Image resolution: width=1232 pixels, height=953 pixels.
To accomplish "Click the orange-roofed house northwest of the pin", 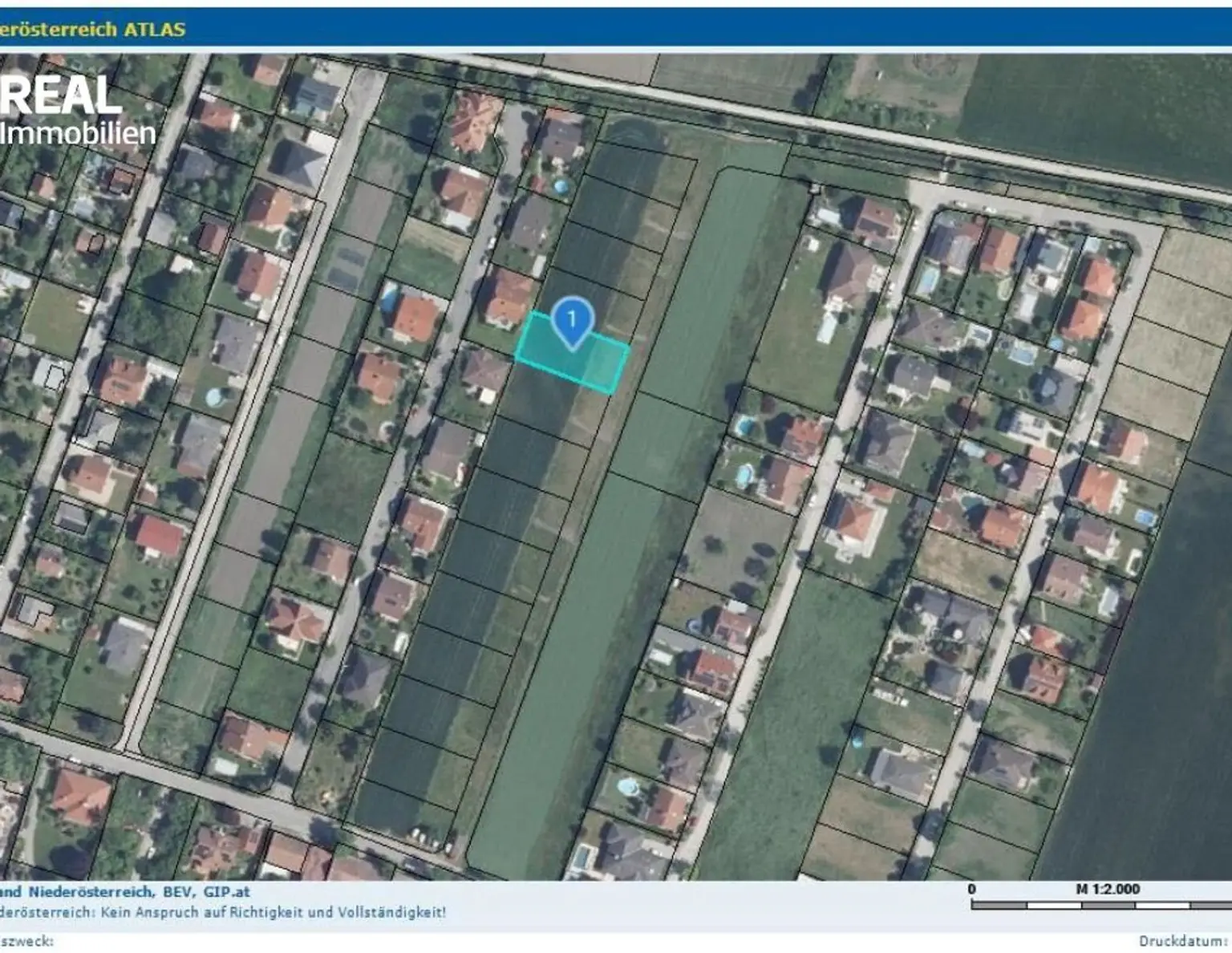I will pyautogui.click(x=509, y=298).
